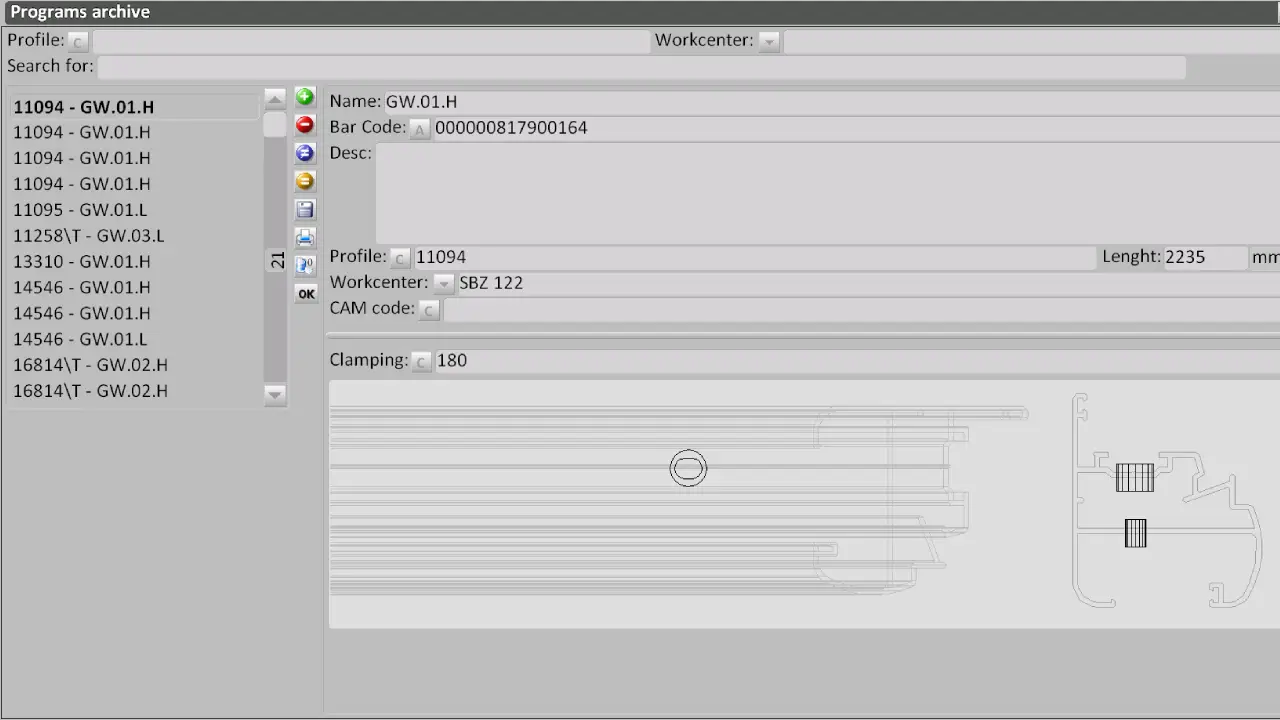Select the 11095 - GW.01.L program

(x=80, y=210)
